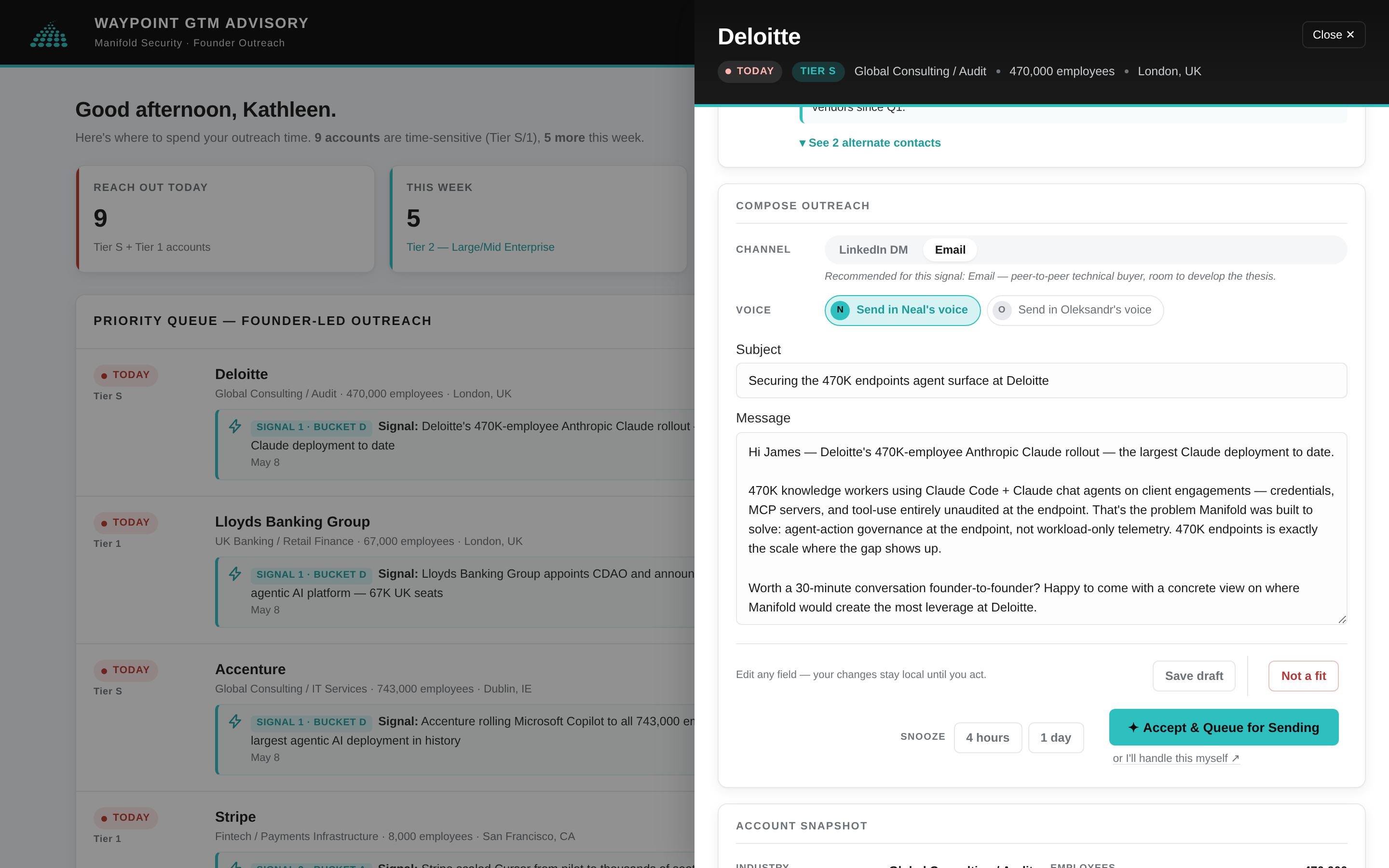1389x868 pixels.
Task: Click the SIGNAL 1 · BUCKET D tag for Deloitte
Action: pos(311,427)
